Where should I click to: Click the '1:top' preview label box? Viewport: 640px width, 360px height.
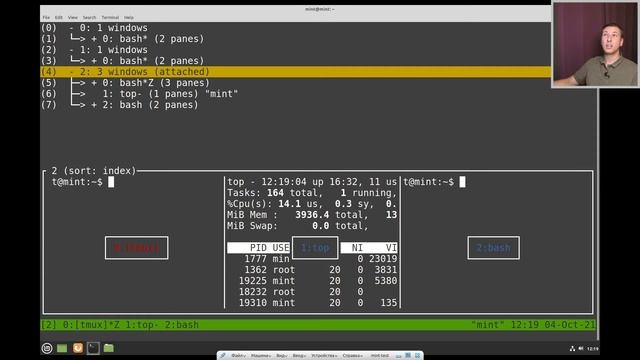(x=315, y=248)
